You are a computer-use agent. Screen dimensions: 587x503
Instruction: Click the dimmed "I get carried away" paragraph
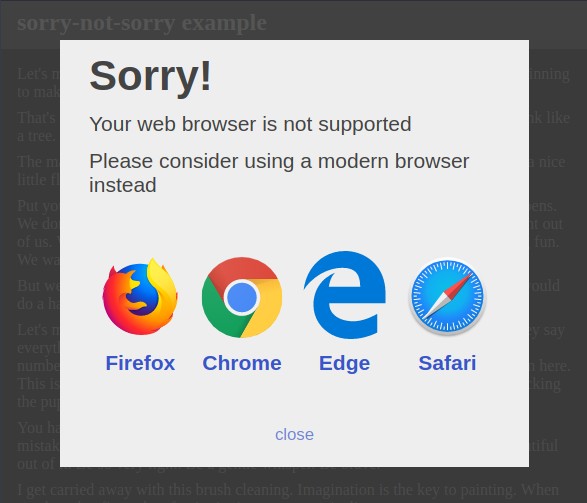pyautogui.click(x=288, y=490)
